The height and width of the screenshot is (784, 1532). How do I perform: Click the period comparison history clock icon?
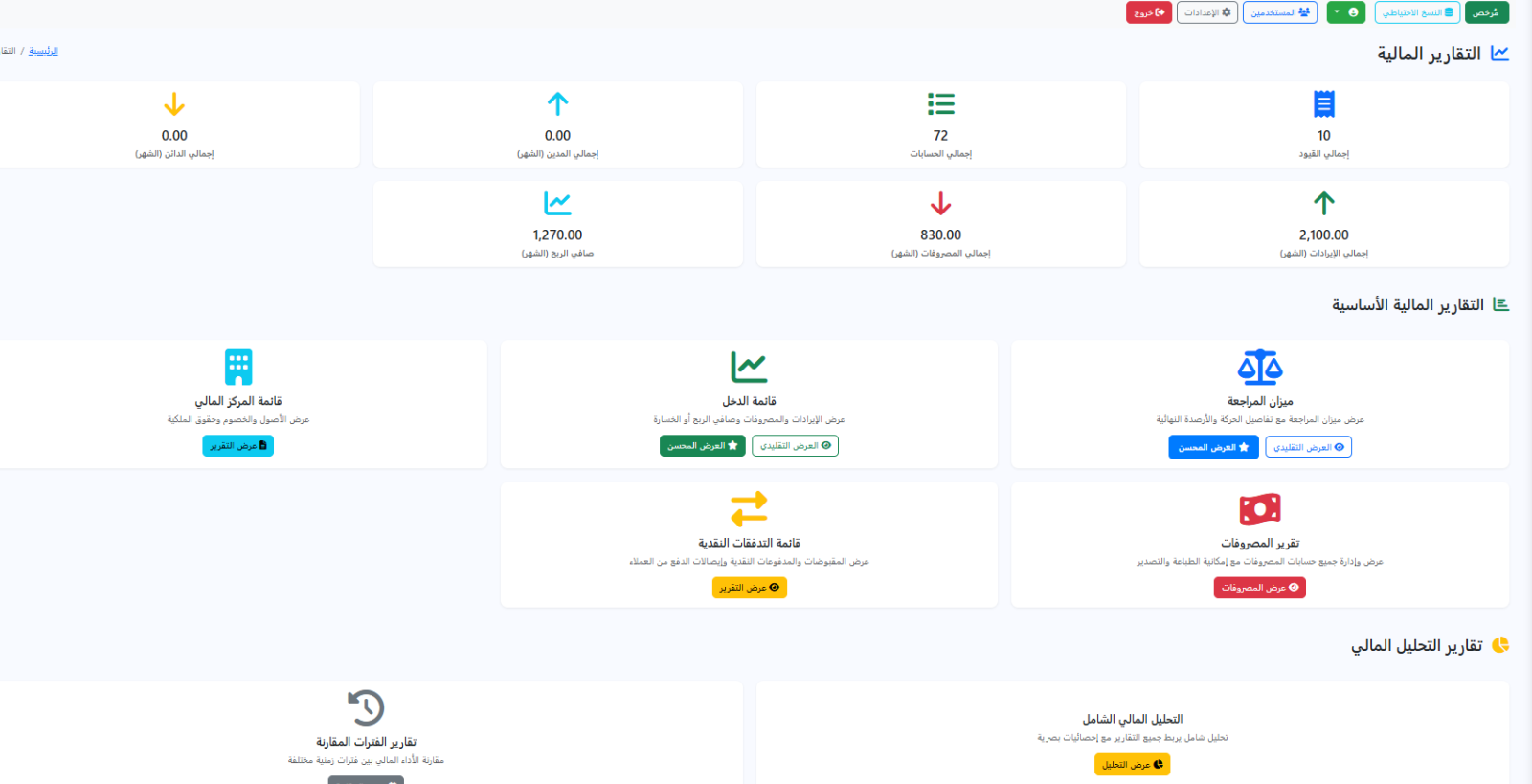pyautogui.click(x=366, y=707)
